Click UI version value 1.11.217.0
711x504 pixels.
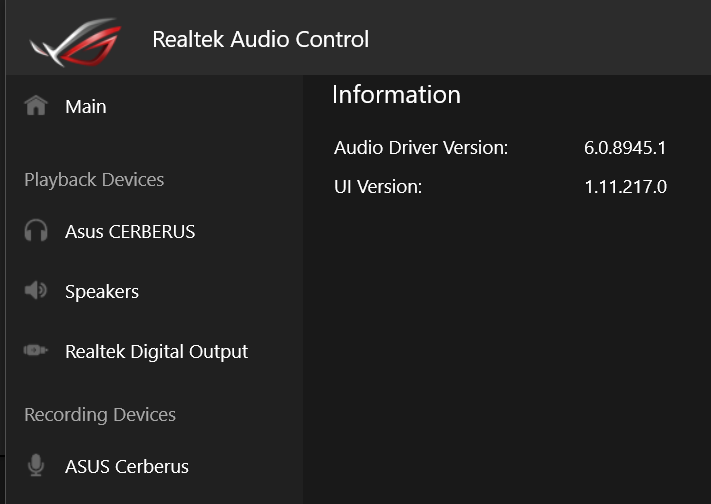pos(625,186)
